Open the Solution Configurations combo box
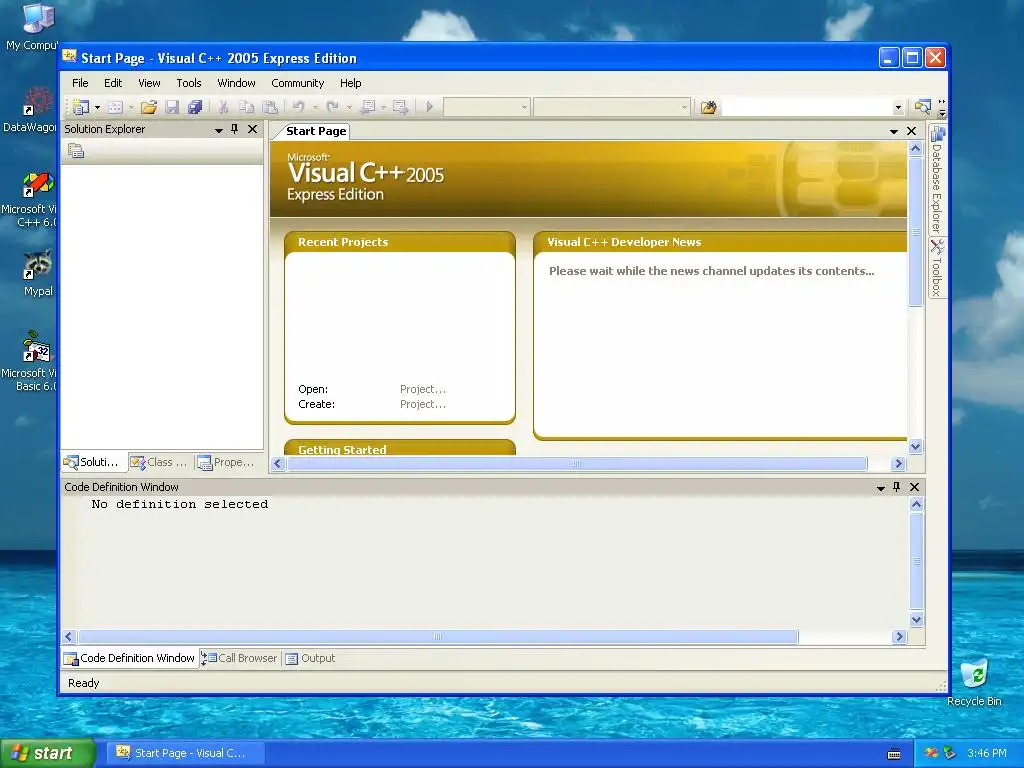 487,106
